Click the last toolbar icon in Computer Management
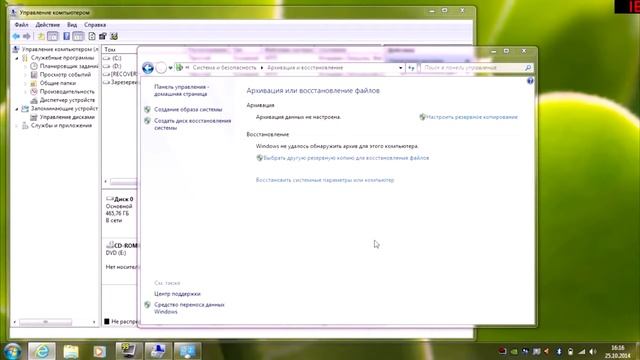Image resolution: width=640 pixels, height=360 pixels. (x=114, y=36)
